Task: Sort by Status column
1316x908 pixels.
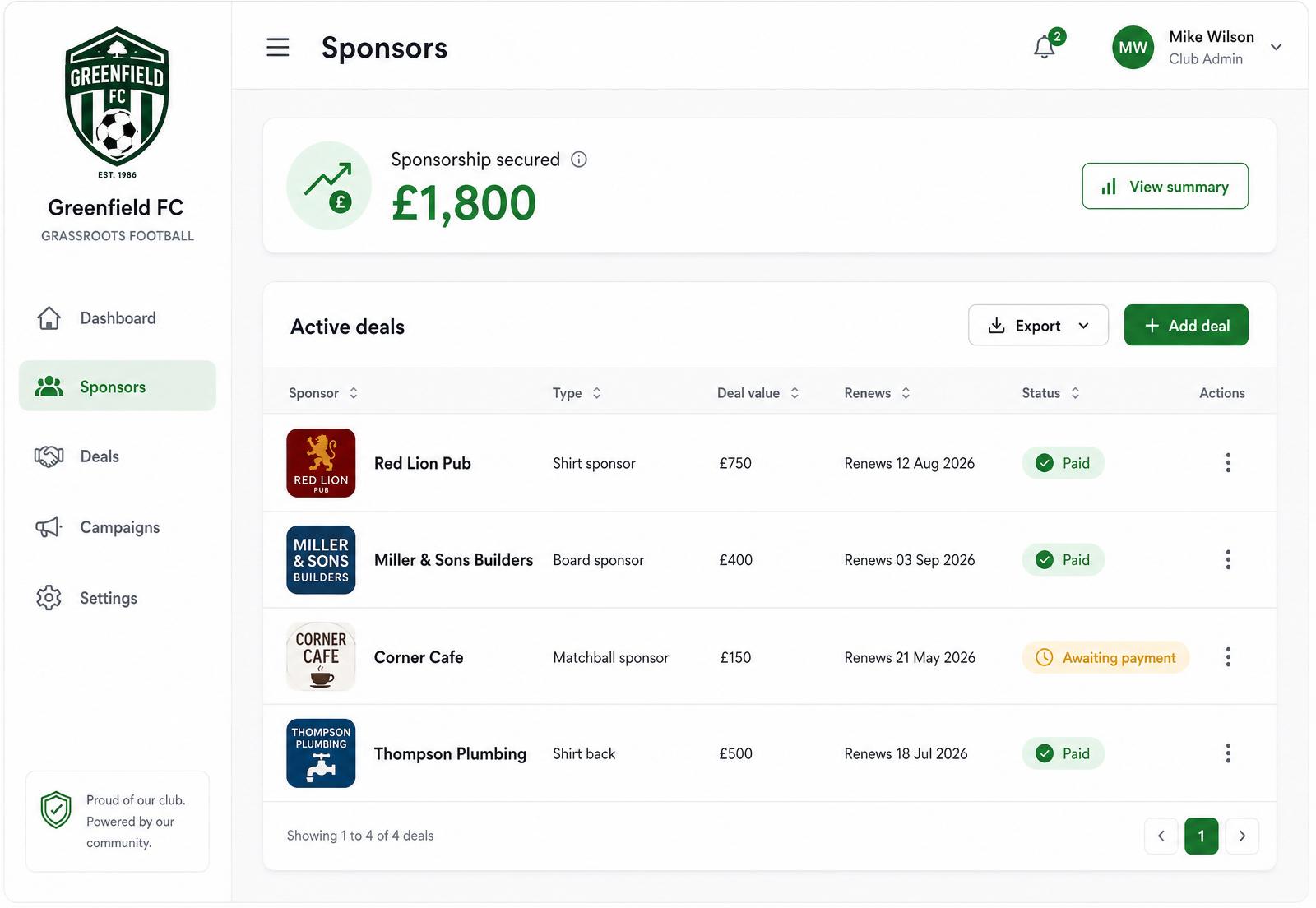Action: point(1050,393)
